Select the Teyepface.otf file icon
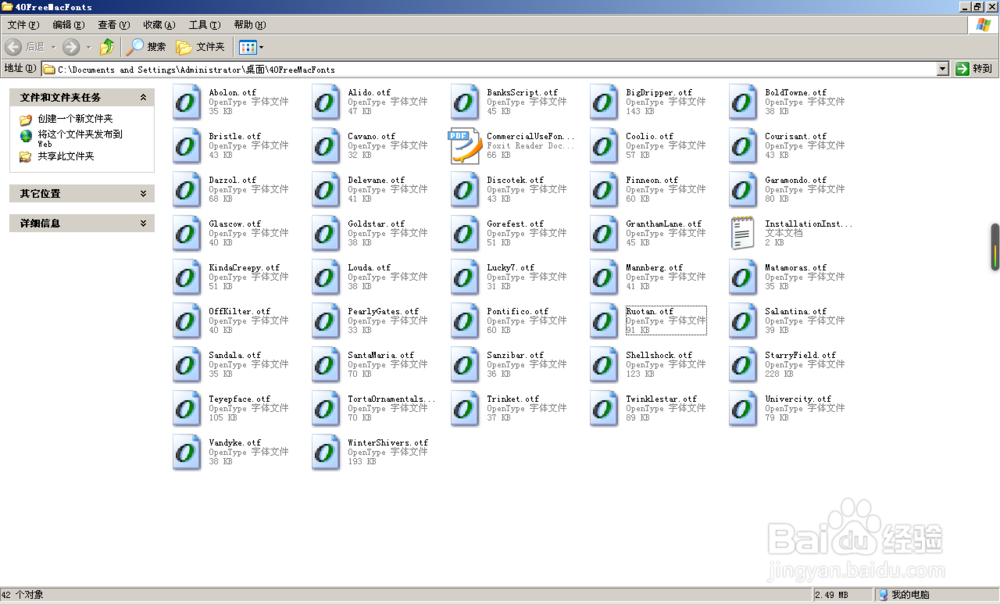The image size is (1000, 605). [186, 409]
